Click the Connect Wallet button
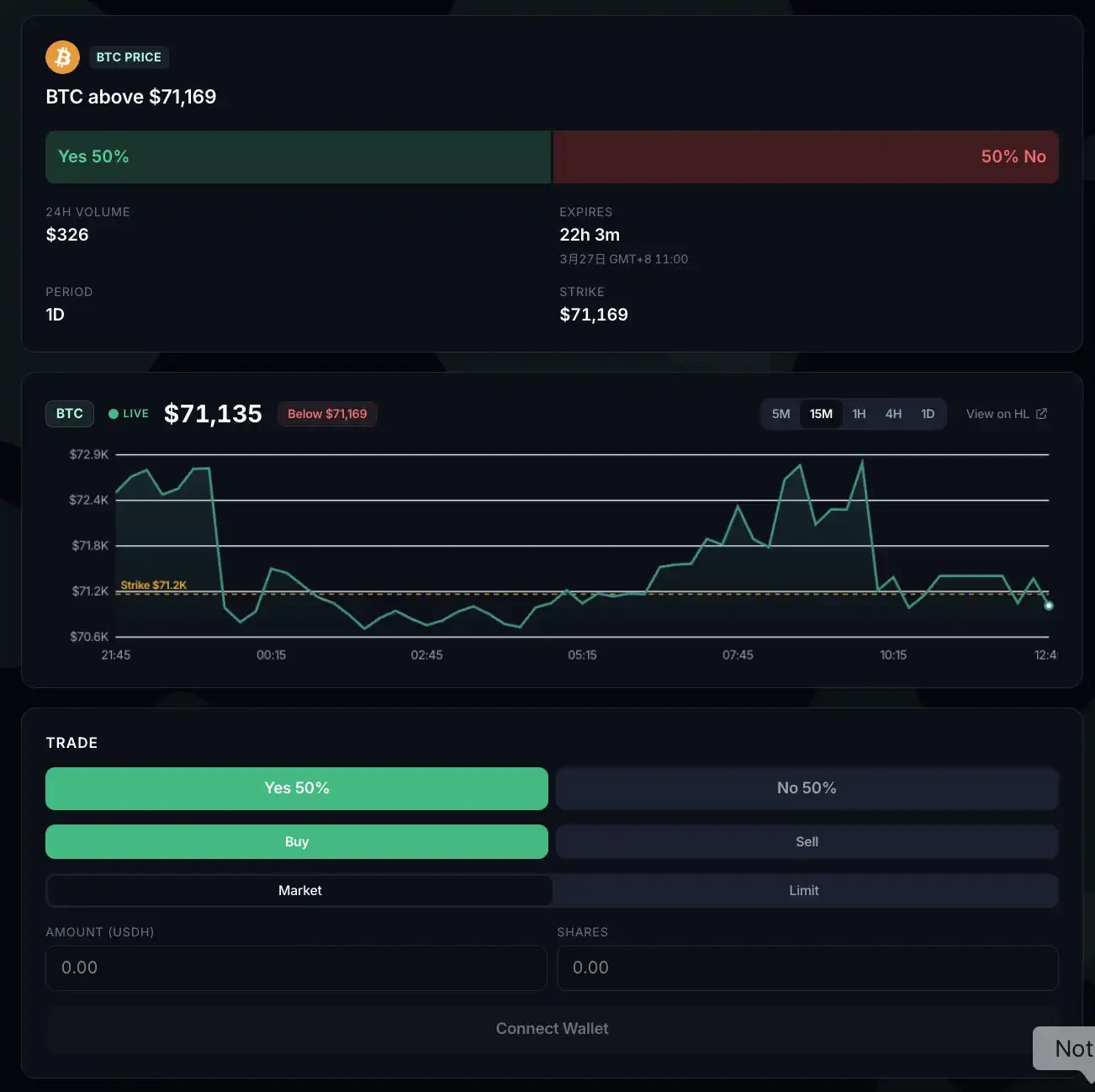 [x=552, y=1028]
